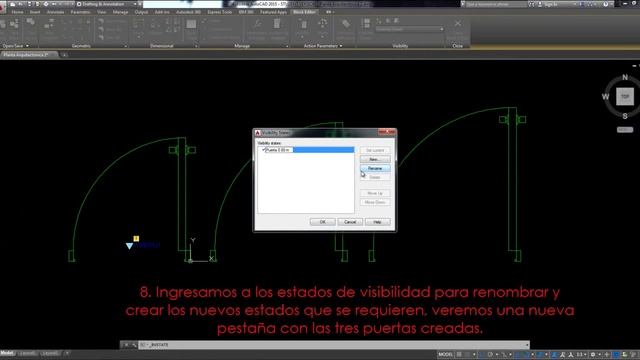Click the New... button in Visibility States

375,159
